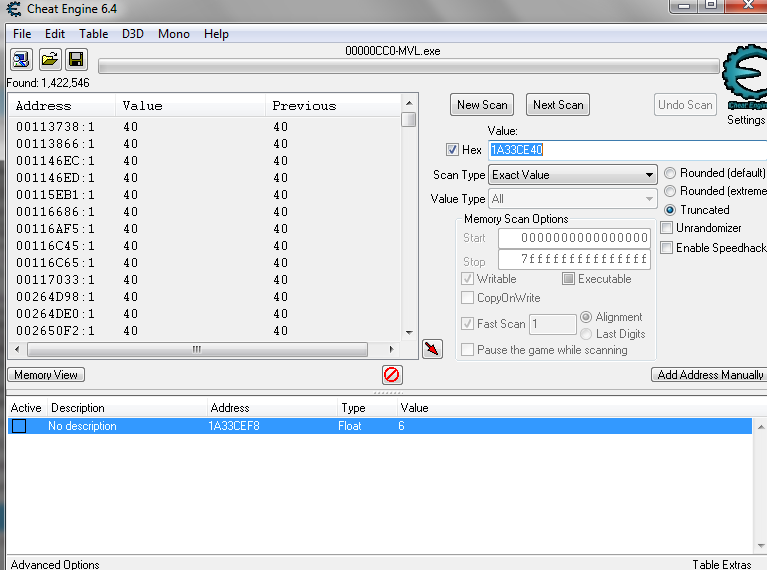The height and width of the screenshot is (570, 767).
Task: Click the Open Process icon
Action: 22,59
